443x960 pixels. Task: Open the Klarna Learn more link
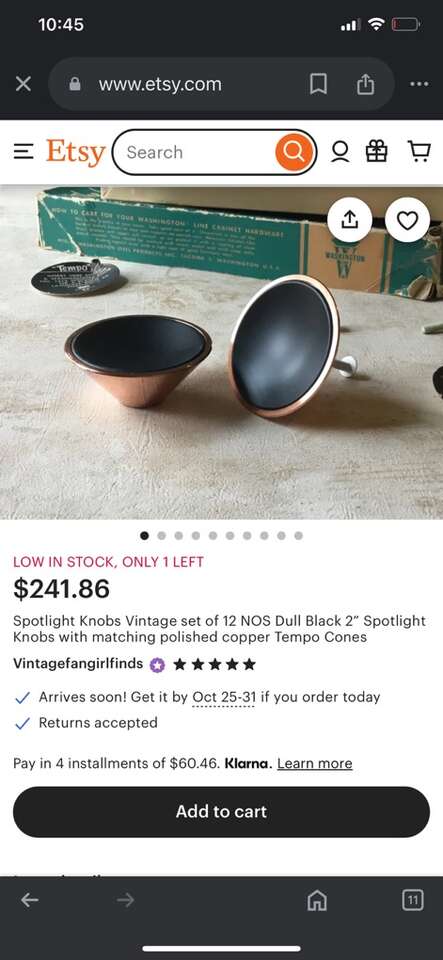(315, 763)
